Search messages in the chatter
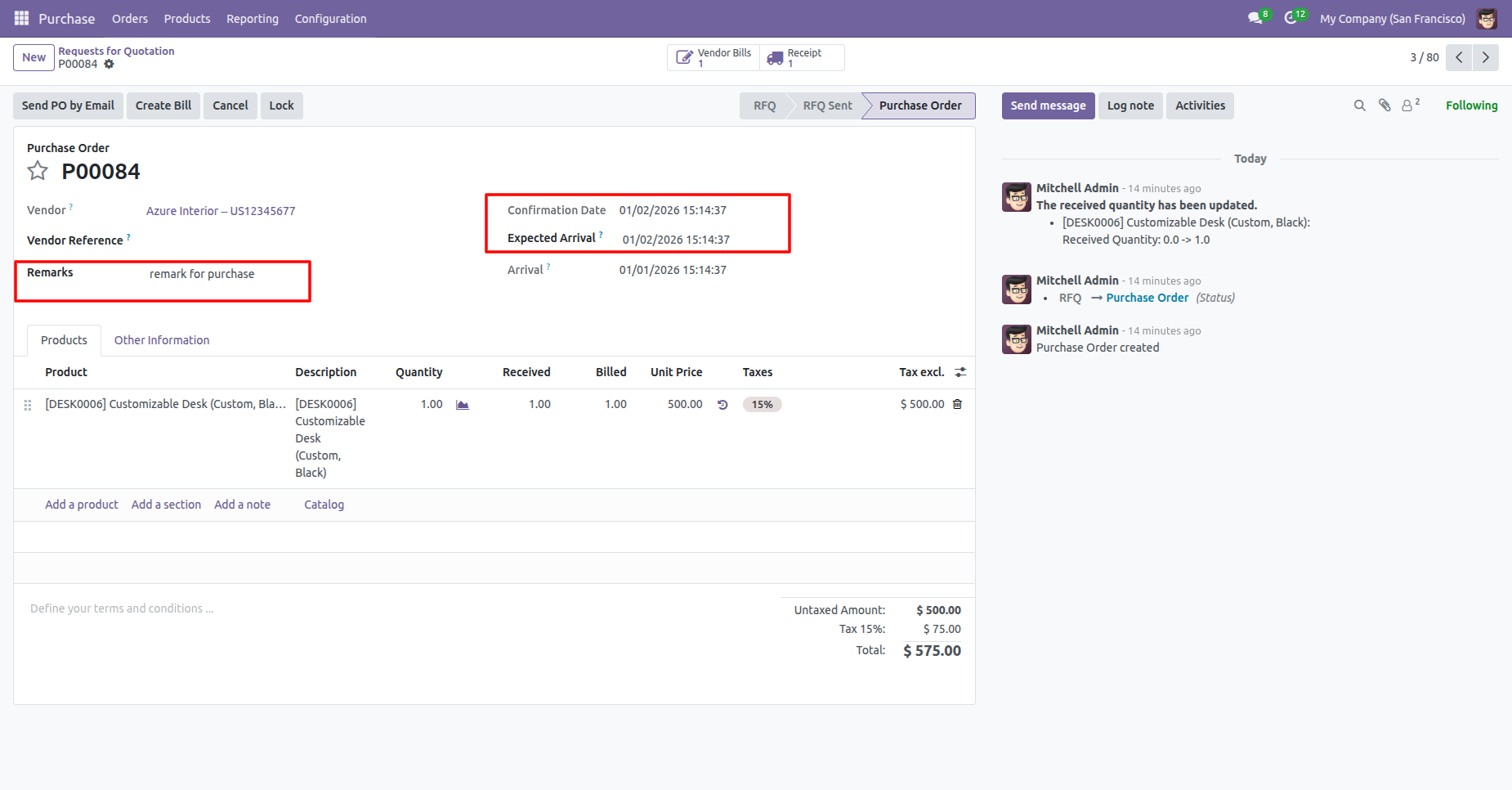This screenshot has width=1512, height=790. coord(1360,105)
